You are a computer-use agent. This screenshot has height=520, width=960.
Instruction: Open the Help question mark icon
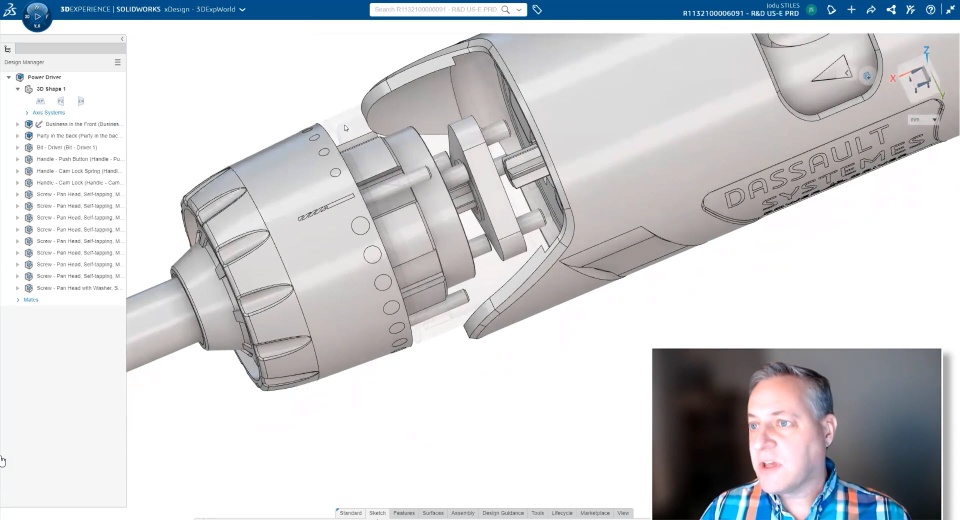tap(931, 10)
